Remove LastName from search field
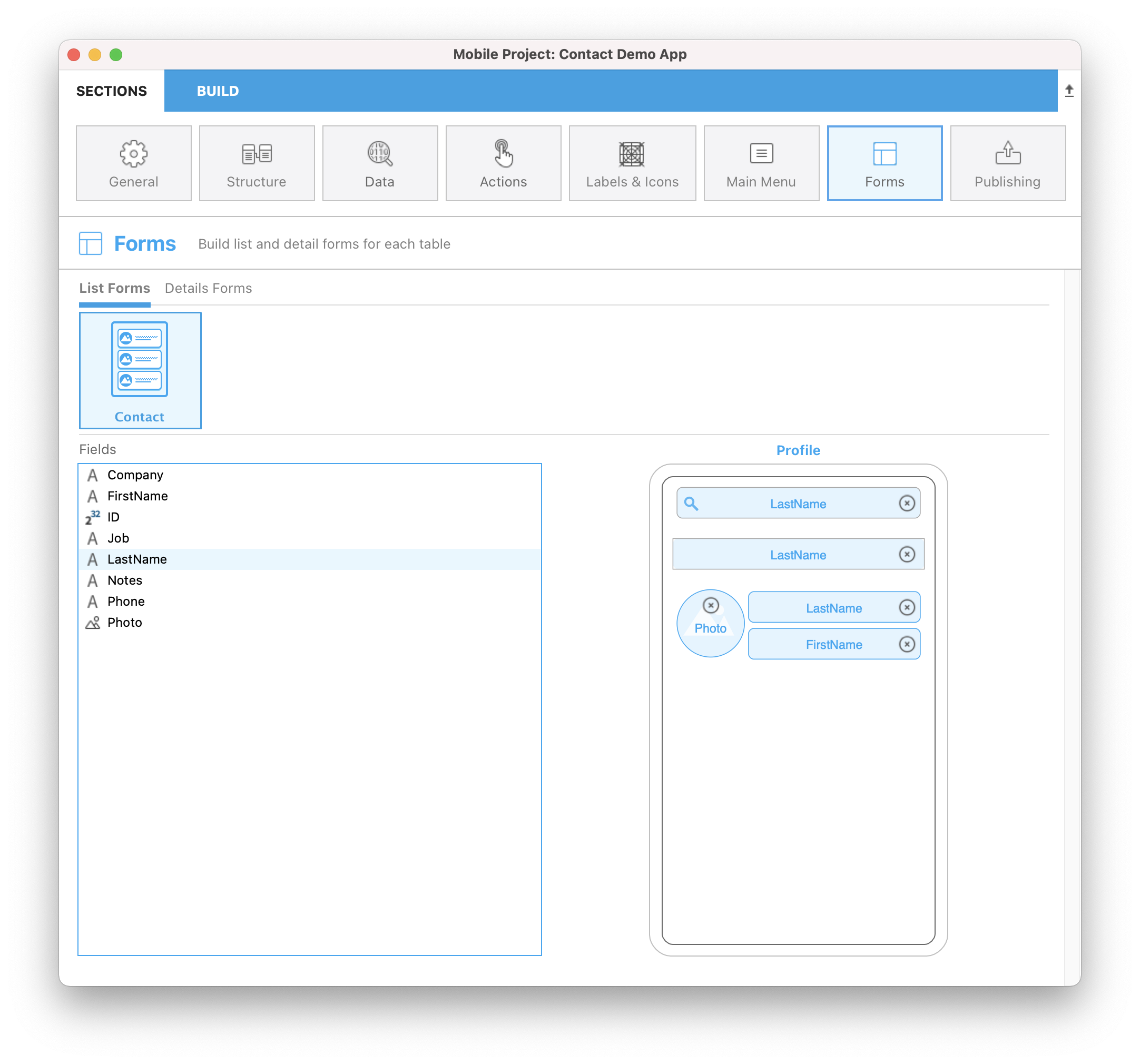 [908, 504]
